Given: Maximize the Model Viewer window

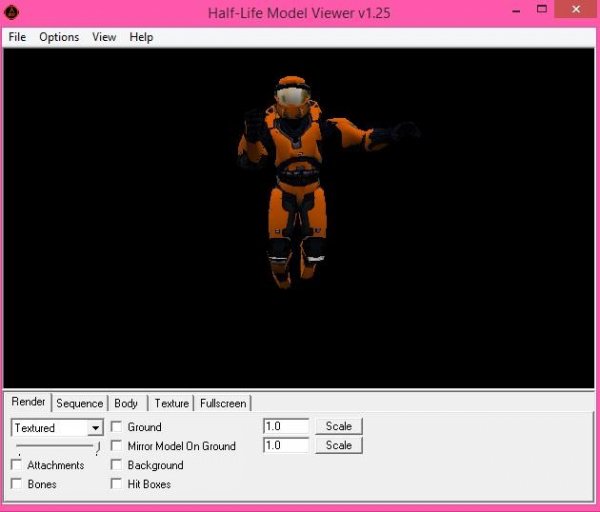Looking at the screenshot, I should pyautogui.click(x=541, y=9).
